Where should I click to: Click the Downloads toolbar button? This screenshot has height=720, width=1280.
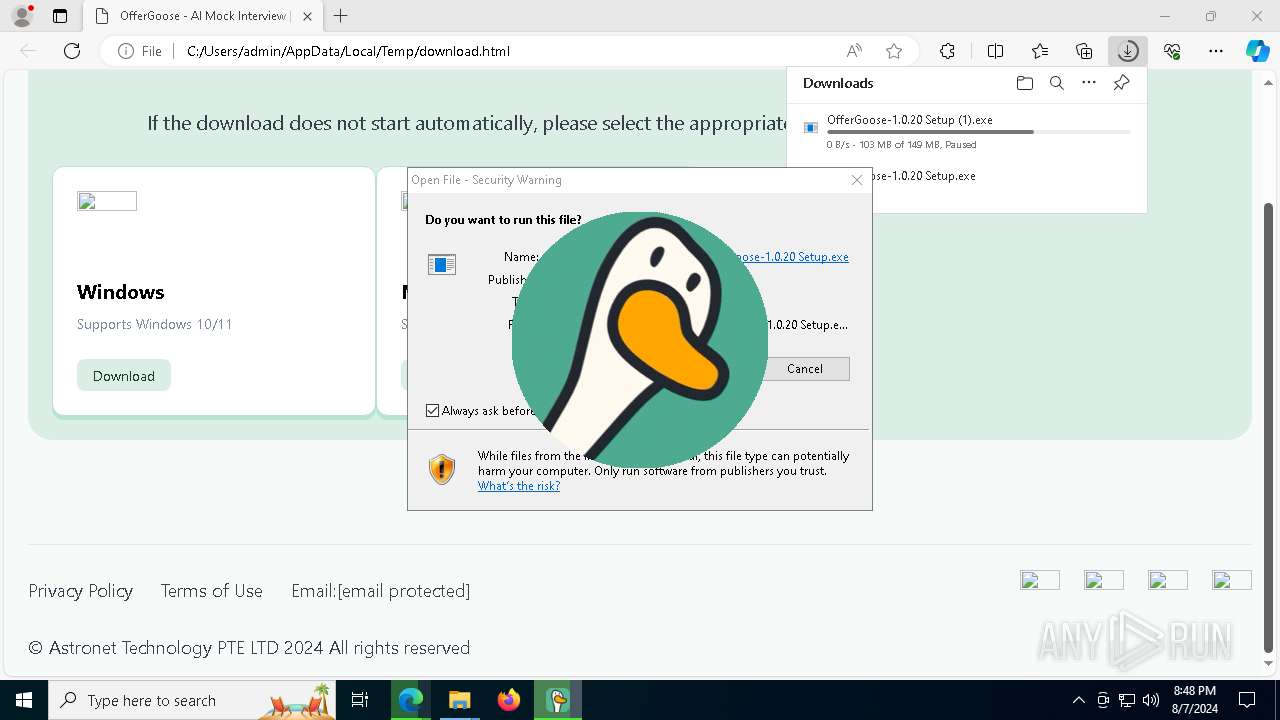pyautogui.click(x=1128, y=51)
